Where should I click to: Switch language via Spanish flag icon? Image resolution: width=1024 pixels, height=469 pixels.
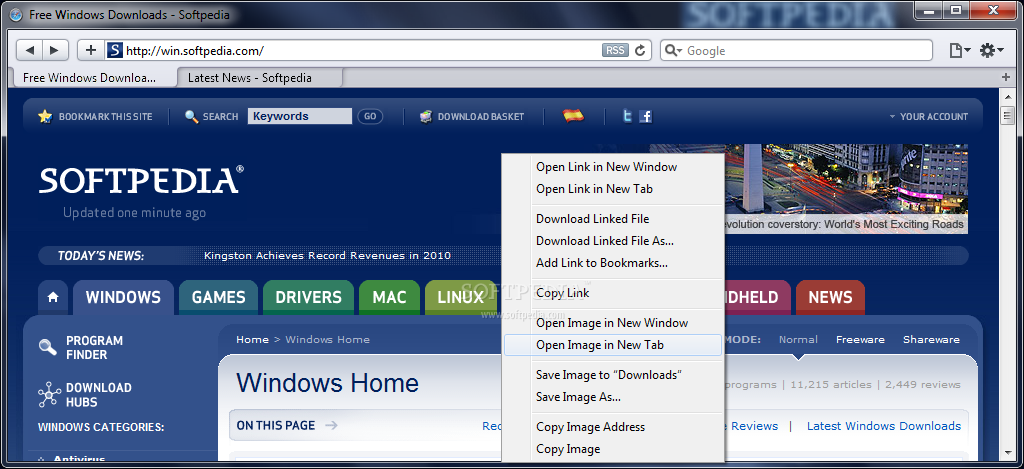pyautogui.click(x=573, y=116)
